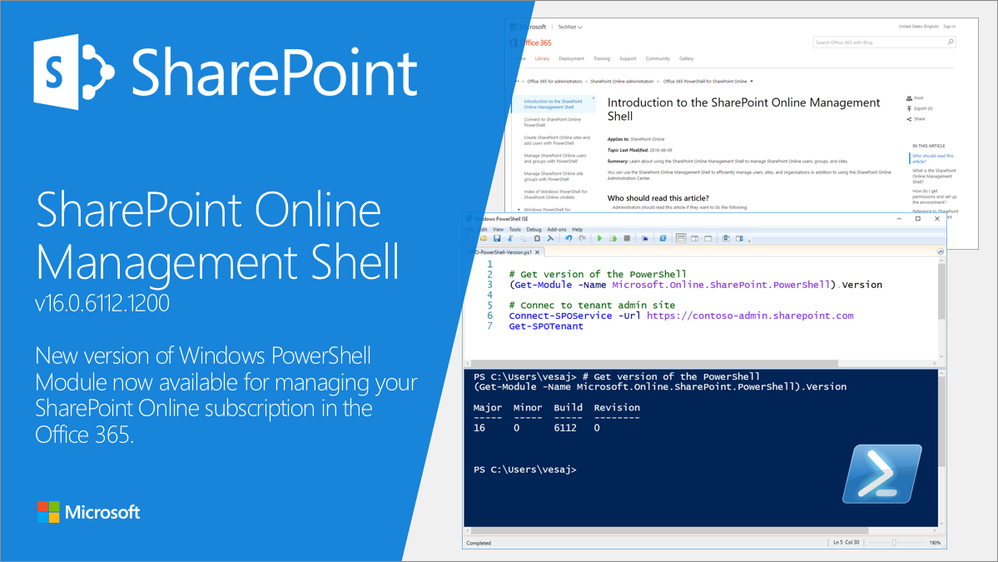This screenshot has width=998, height=562.
Task: Click the Run Selection icon
Action: tap(613, 238)
